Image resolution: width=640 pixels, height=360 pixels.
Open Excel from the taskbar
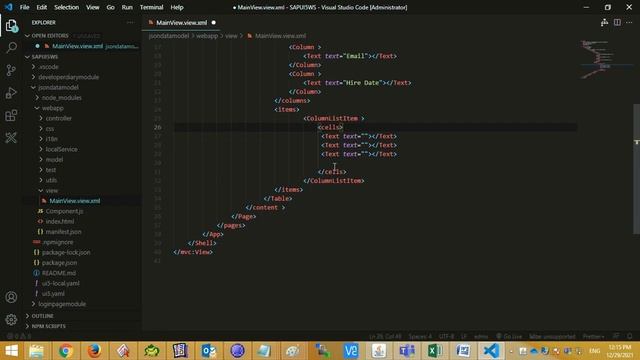pos(435,351)
